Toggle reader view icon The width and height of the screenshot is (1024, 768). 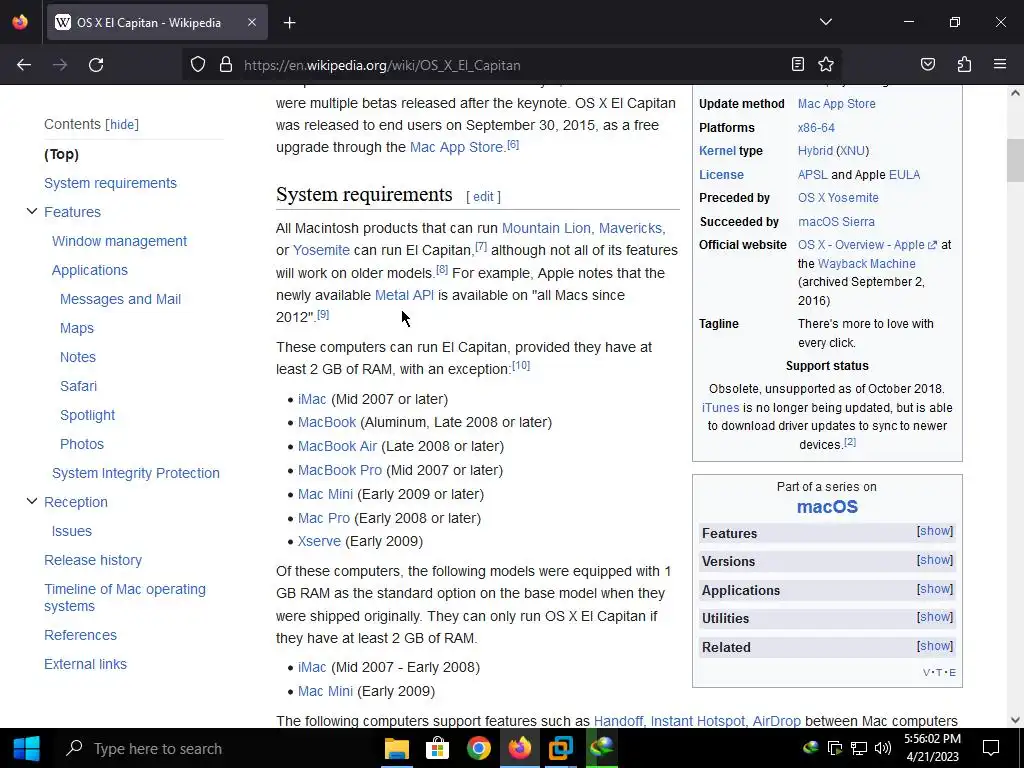pos(797,64)
